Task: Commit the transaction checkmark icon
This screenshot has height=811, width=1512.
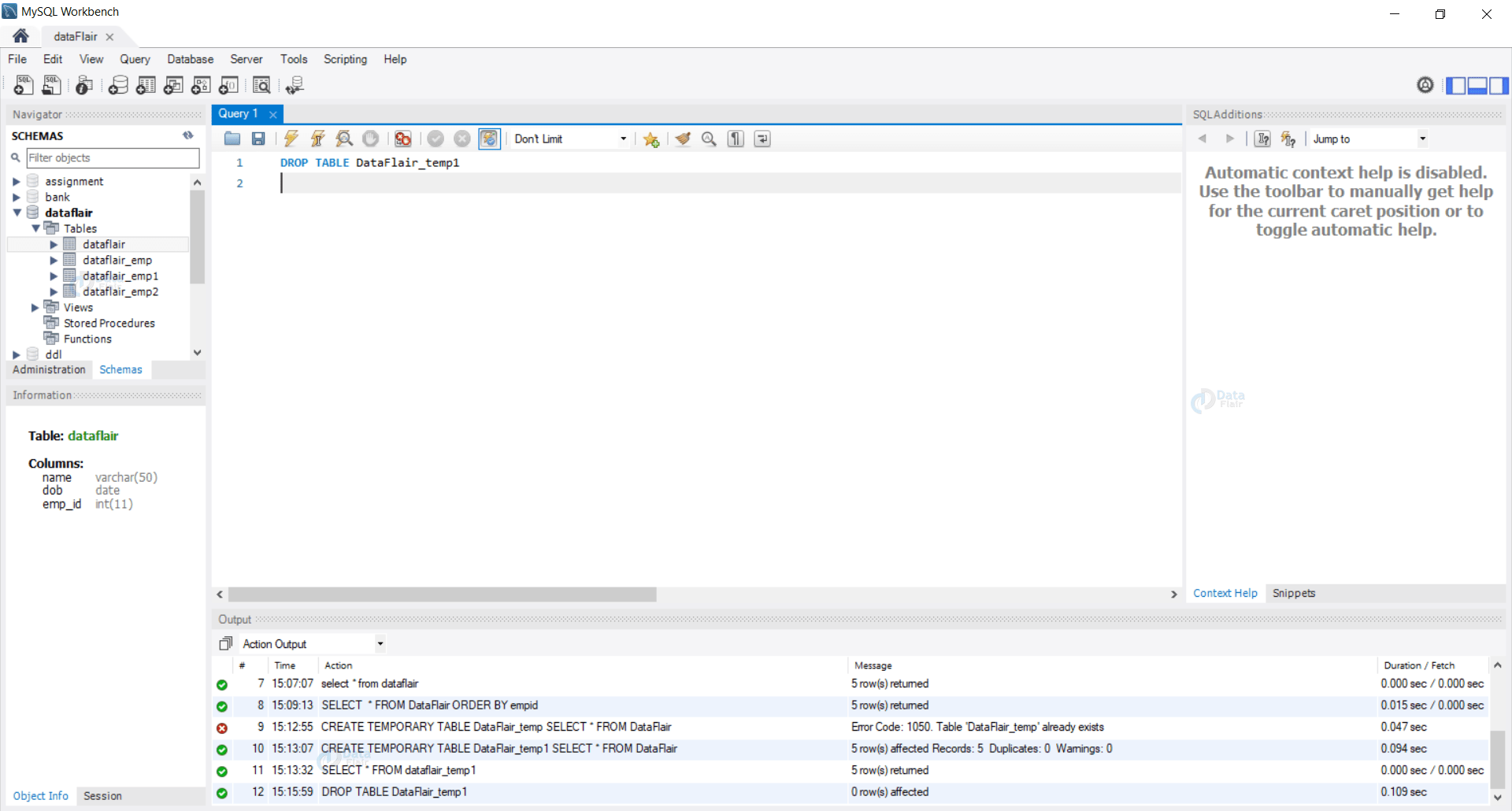Action: click(435, 139)
